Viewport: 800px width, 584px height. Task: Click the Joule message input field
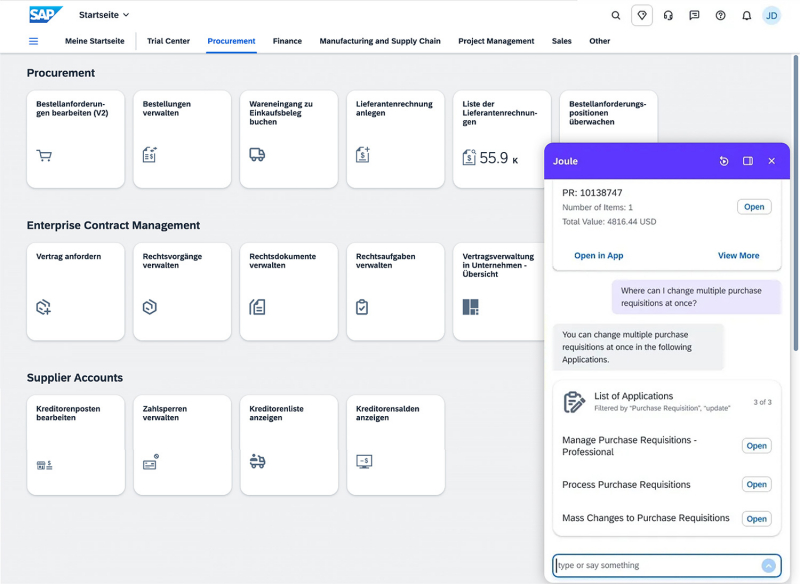point(655,565)
